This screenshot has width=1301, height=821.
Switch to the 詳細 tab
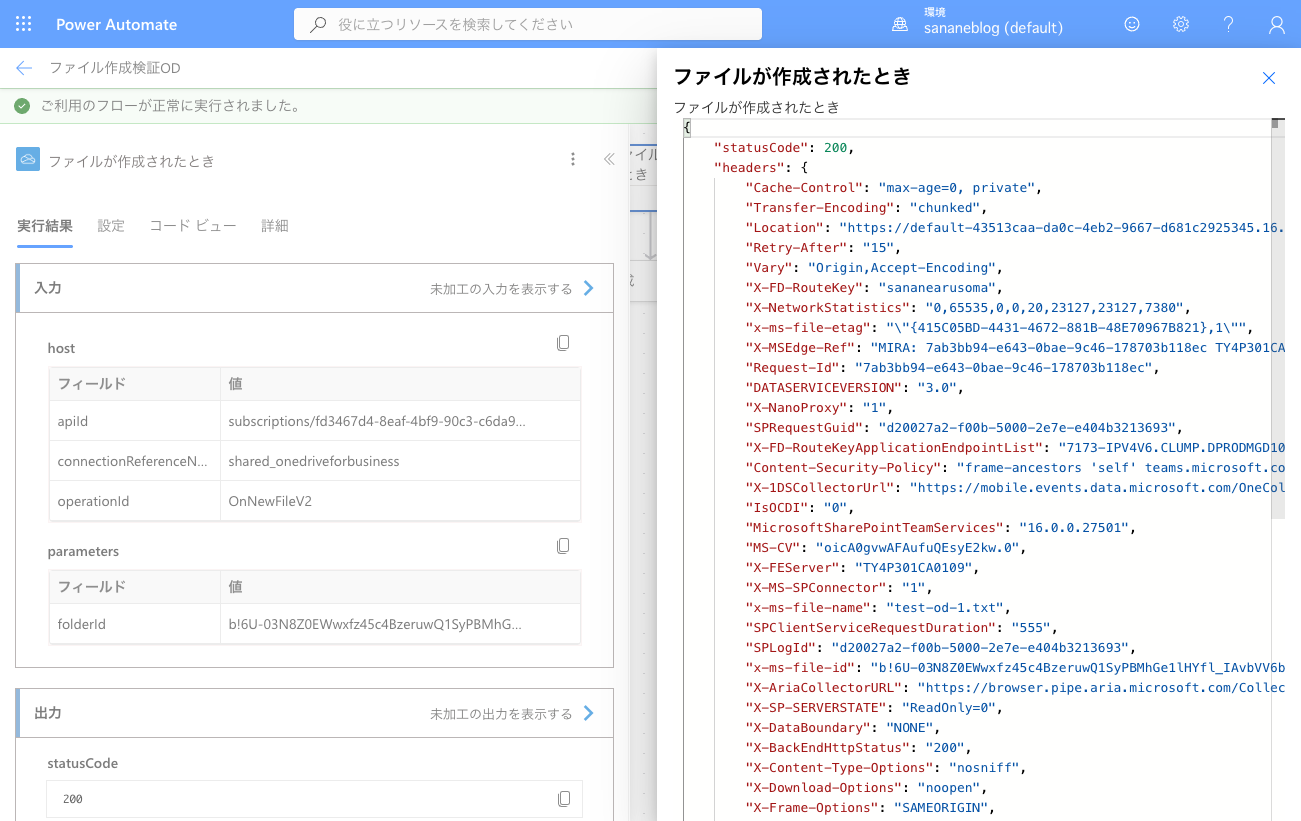(x=275, y=226)
